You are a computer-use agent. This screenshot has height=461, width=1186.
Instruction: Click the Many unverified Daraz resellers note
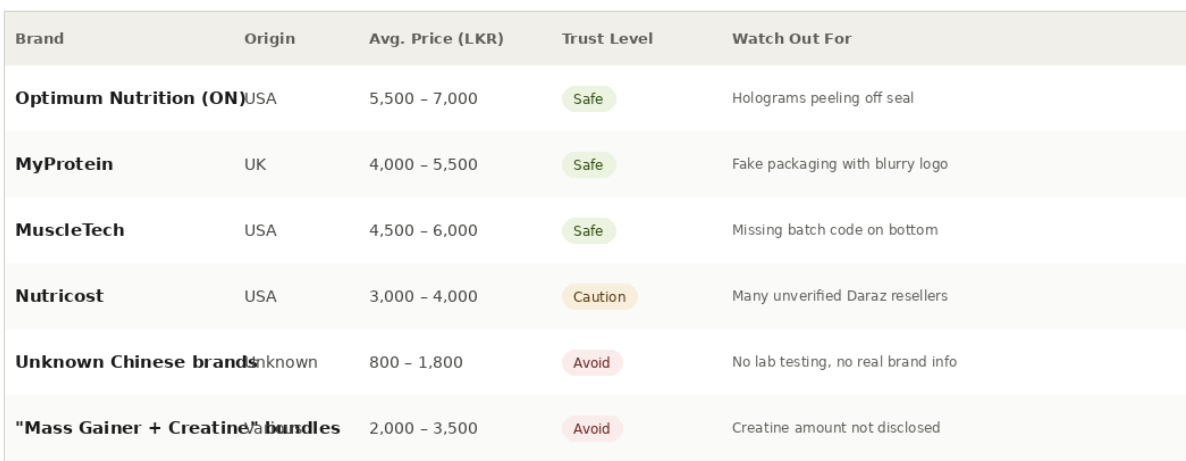click(x=840, y=296)
